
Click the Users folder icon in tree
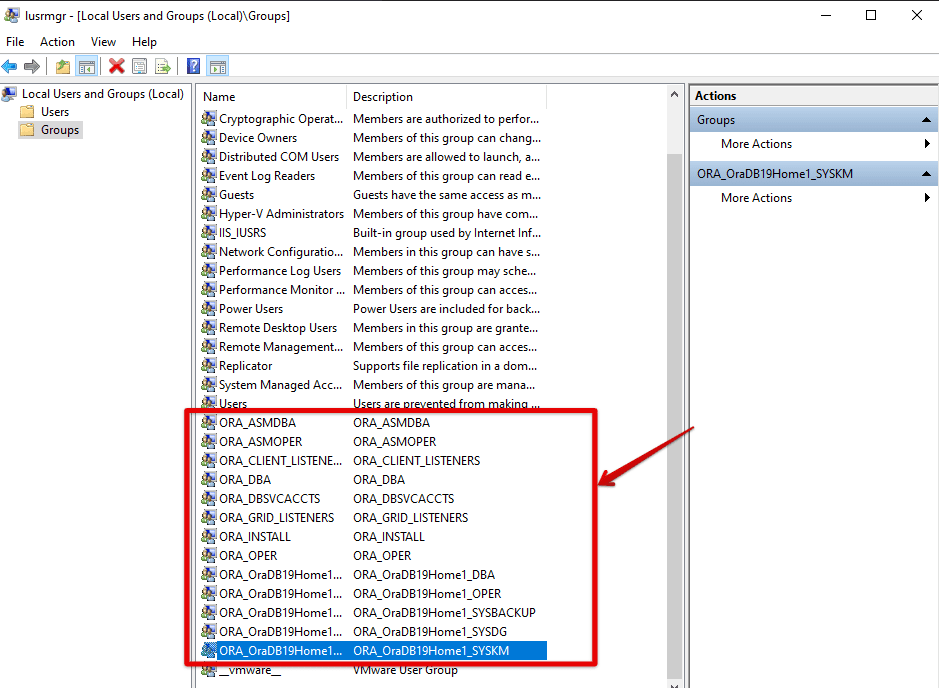tap(27, 111)
